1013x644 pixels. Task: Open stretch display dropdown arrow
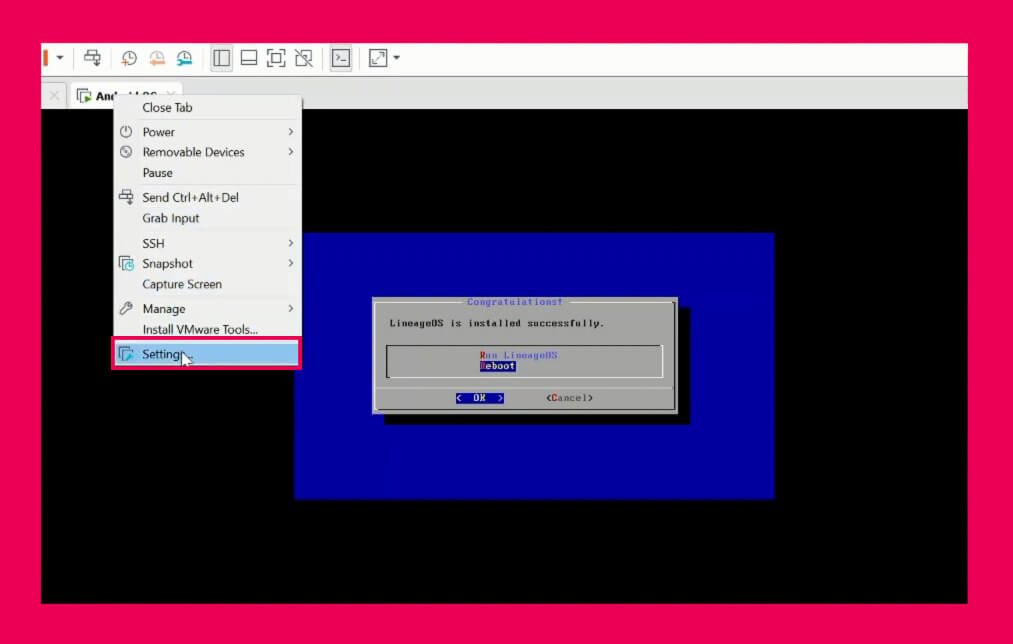(397, 58)
